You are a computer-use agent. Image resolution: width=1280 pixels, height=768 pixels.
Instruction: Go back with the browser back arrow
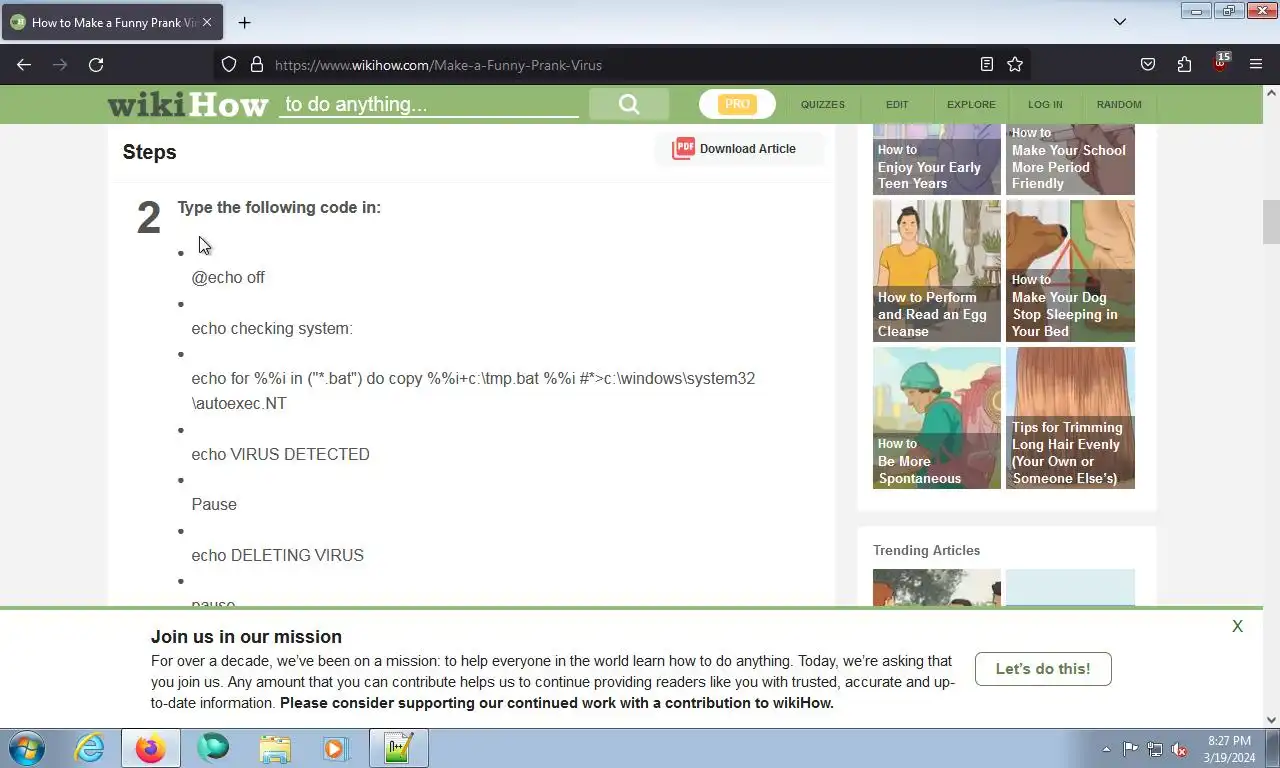(24, 65)
